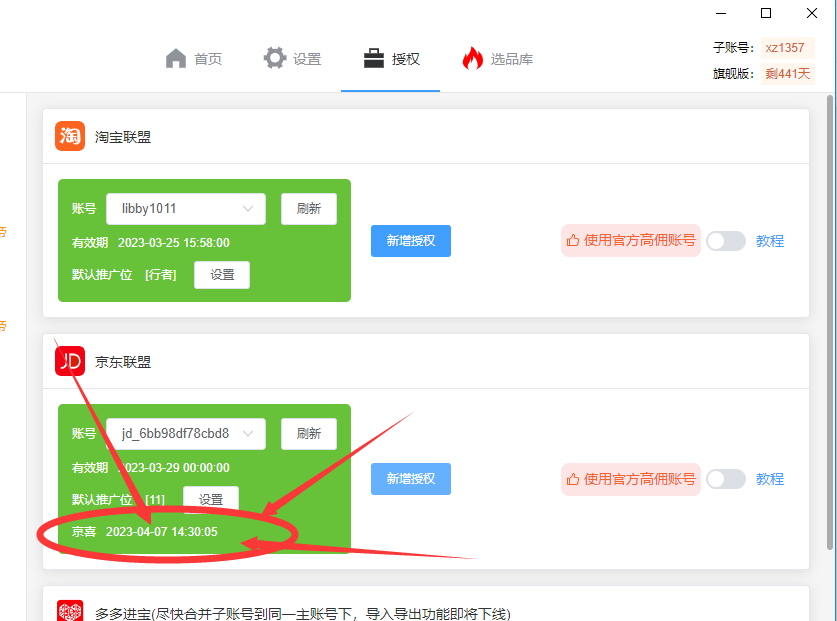Click the [行者] default promotion position
The image size is (837, 621).
161,274
